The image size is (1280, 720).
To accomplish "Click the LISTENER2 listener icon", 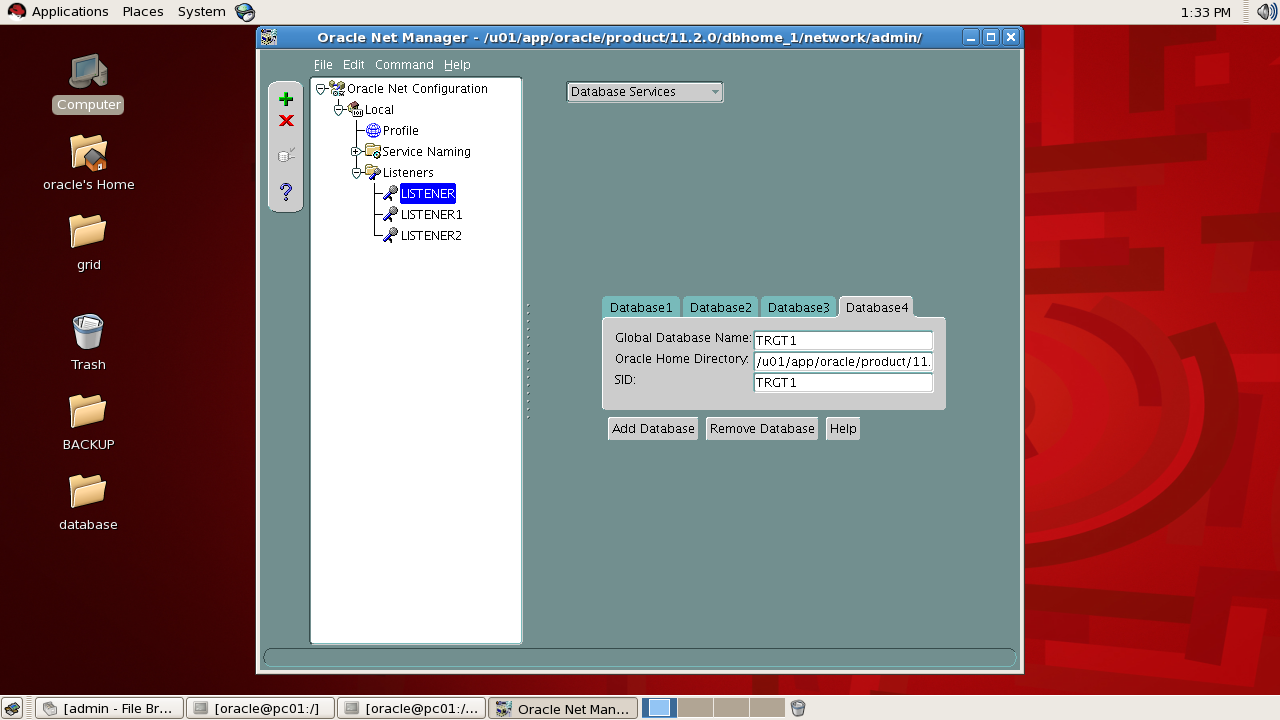I will 391,235.
